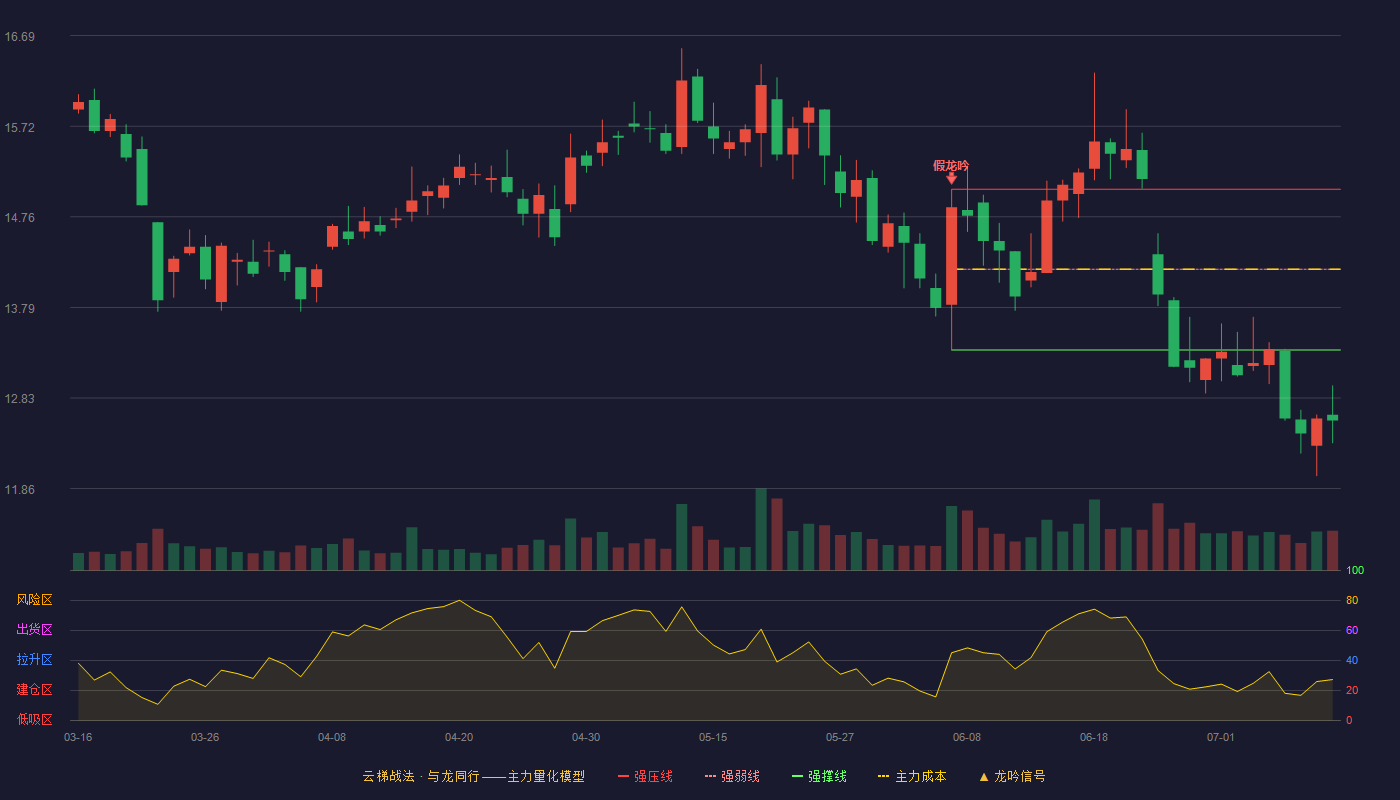This screenshot has height=800, width=1400.
Task: Toggle the 强撑线 legend entry
Action: pyautogui.click(x=819, y=776)
